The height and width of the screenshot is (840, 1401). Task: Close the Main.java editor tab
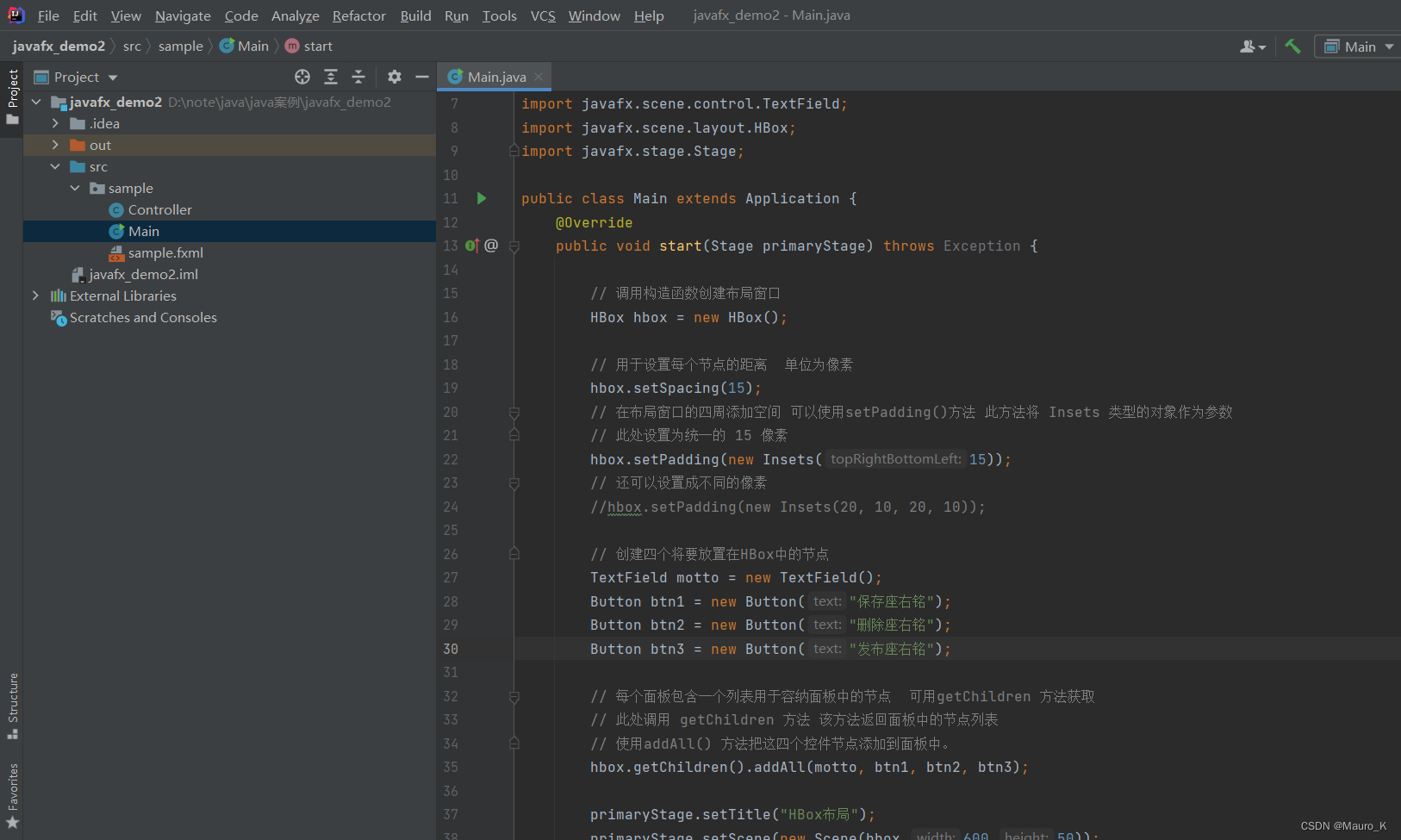[x=539, y=77]
